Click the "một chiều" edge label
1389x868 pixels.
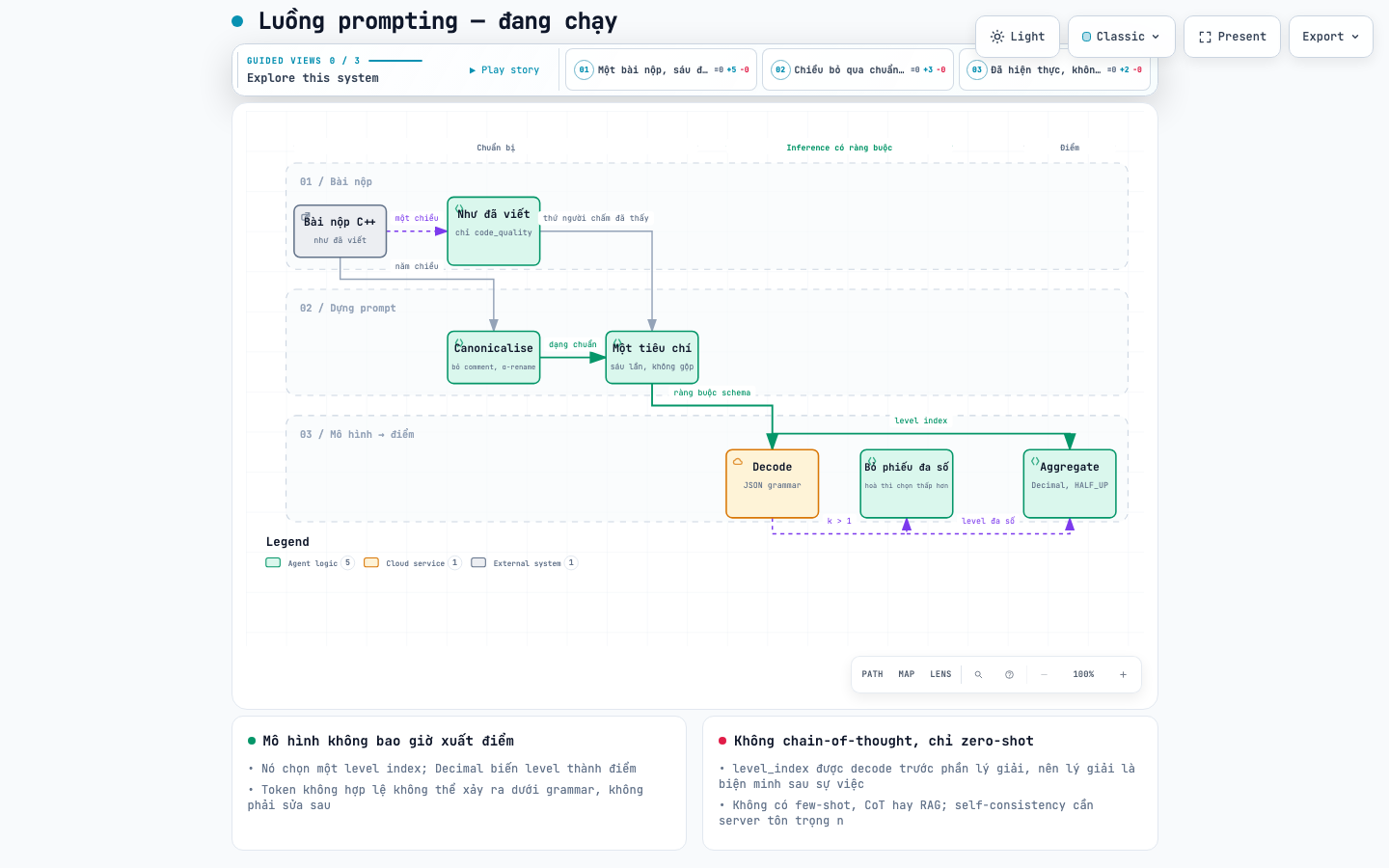[x=417, y=219]
